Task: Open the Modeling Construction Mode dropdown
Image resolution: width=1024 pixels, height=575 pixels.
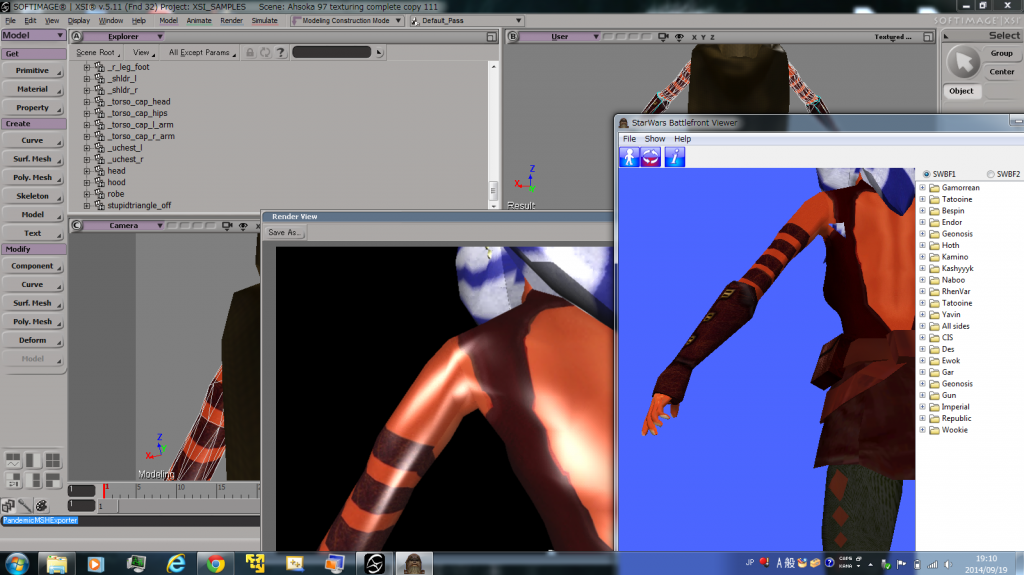Action: [x=346, y=21]
